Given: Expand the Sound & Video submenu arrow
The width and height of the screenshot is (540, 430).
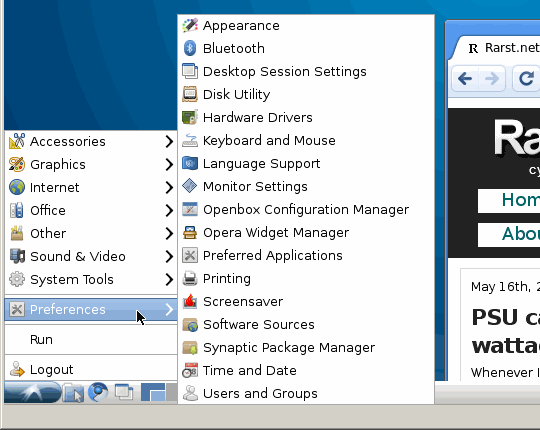Looking at the screenshot, I should pos(169,256).
